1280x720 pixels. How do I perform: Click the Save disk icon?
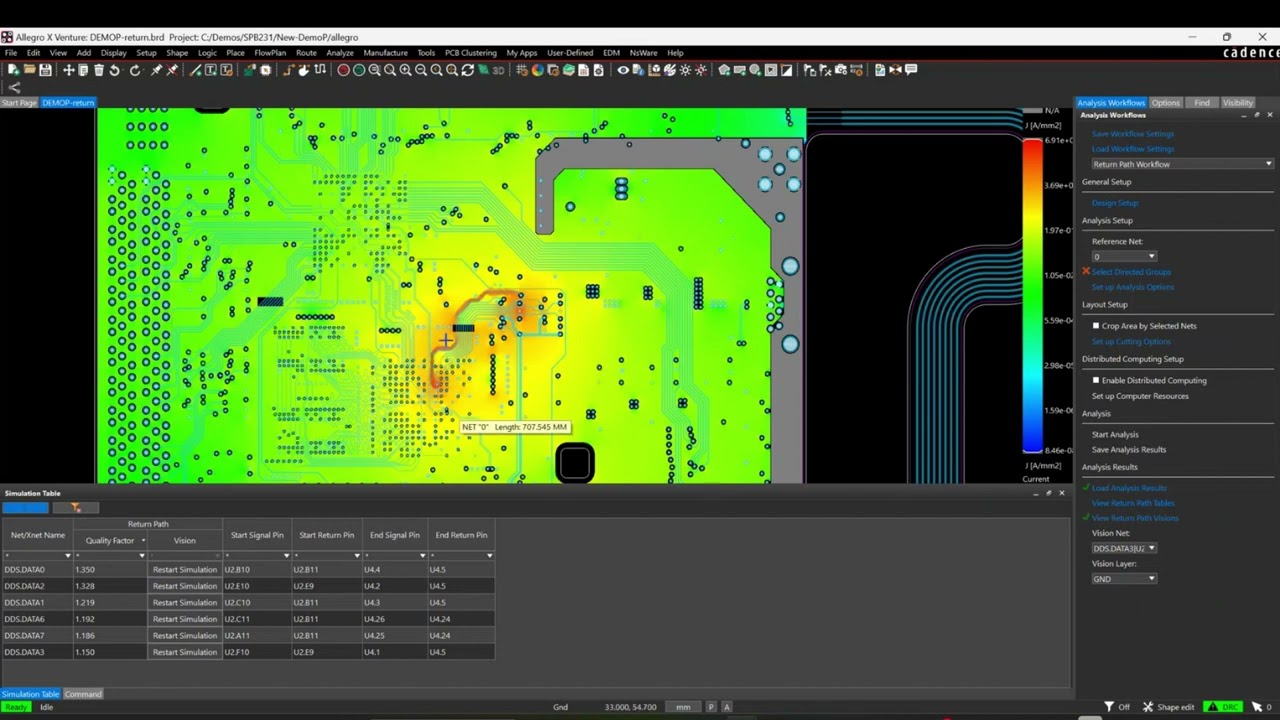click(45, 70)
